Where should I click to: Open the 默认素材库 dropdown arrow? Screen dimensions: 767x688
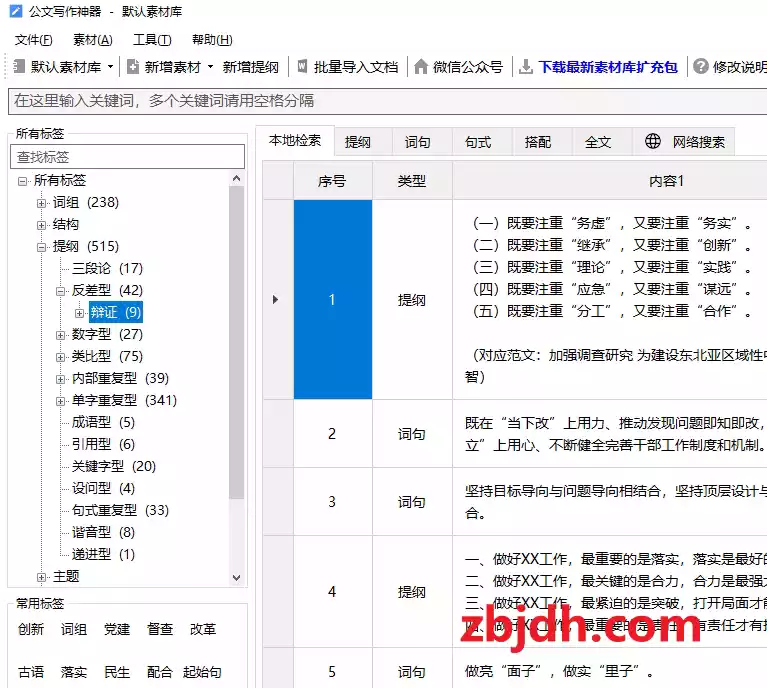tap(109, 68)
